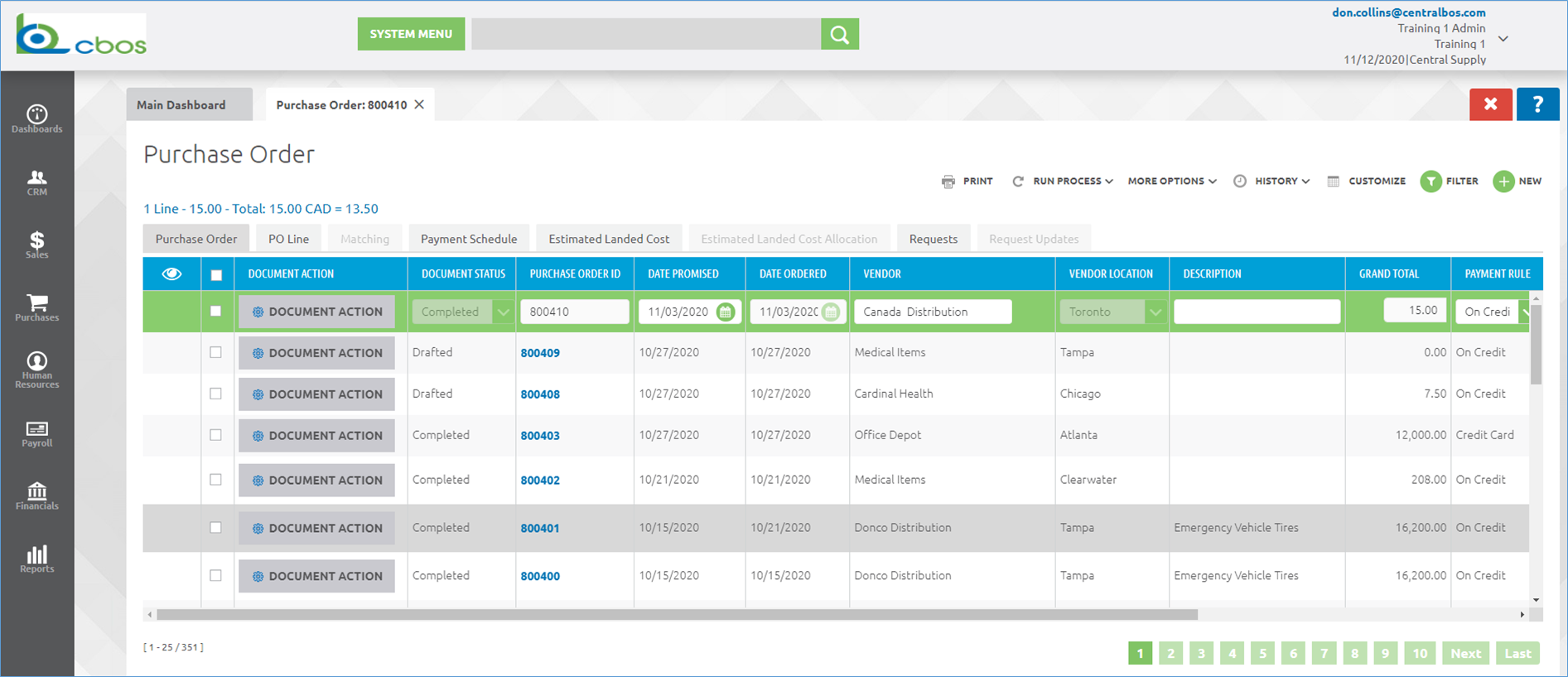This screenshot has width=1568, height=677.
Task: Open the Date Ordered calendar icon
Action: click(x=831, y=312)
